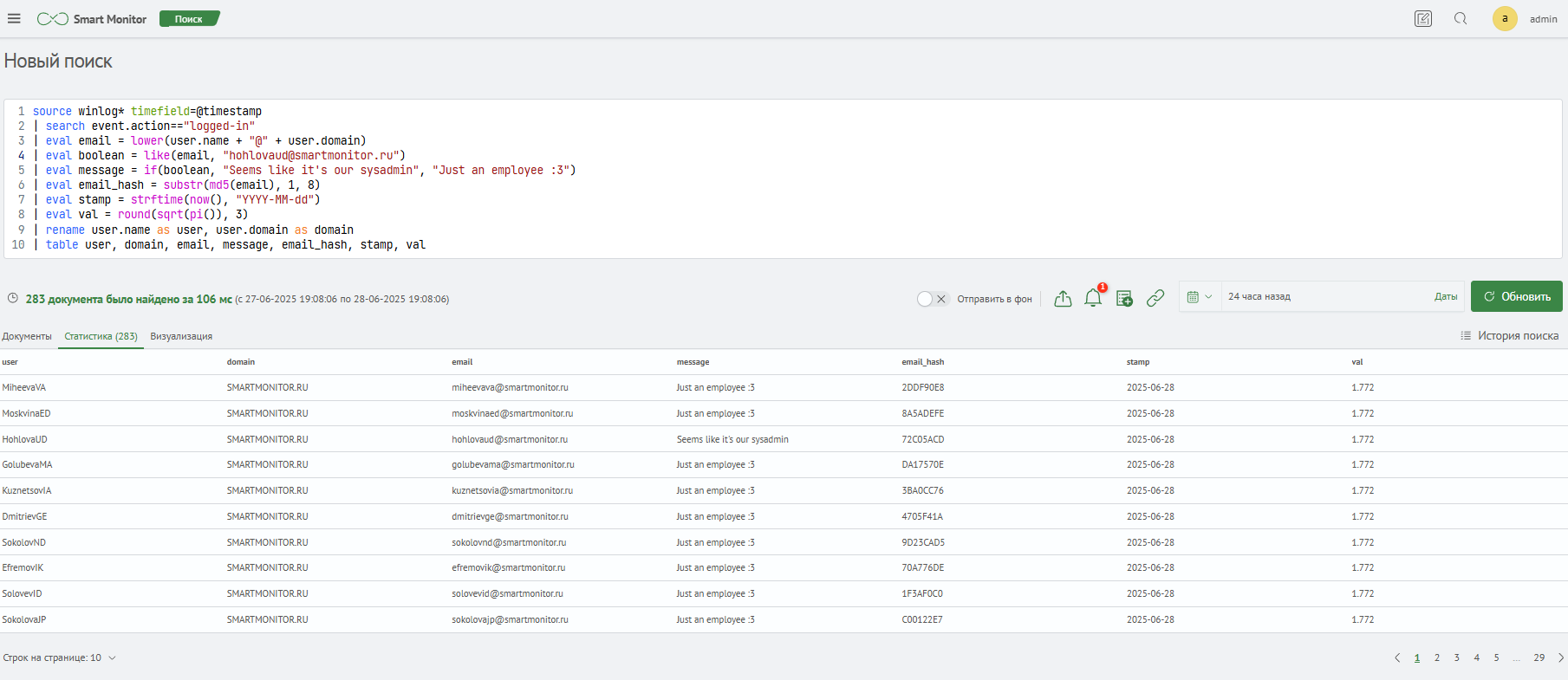Open the alert bell notifications icon
Viewport: 1568px width, 680px height.
pos(1093,297)
